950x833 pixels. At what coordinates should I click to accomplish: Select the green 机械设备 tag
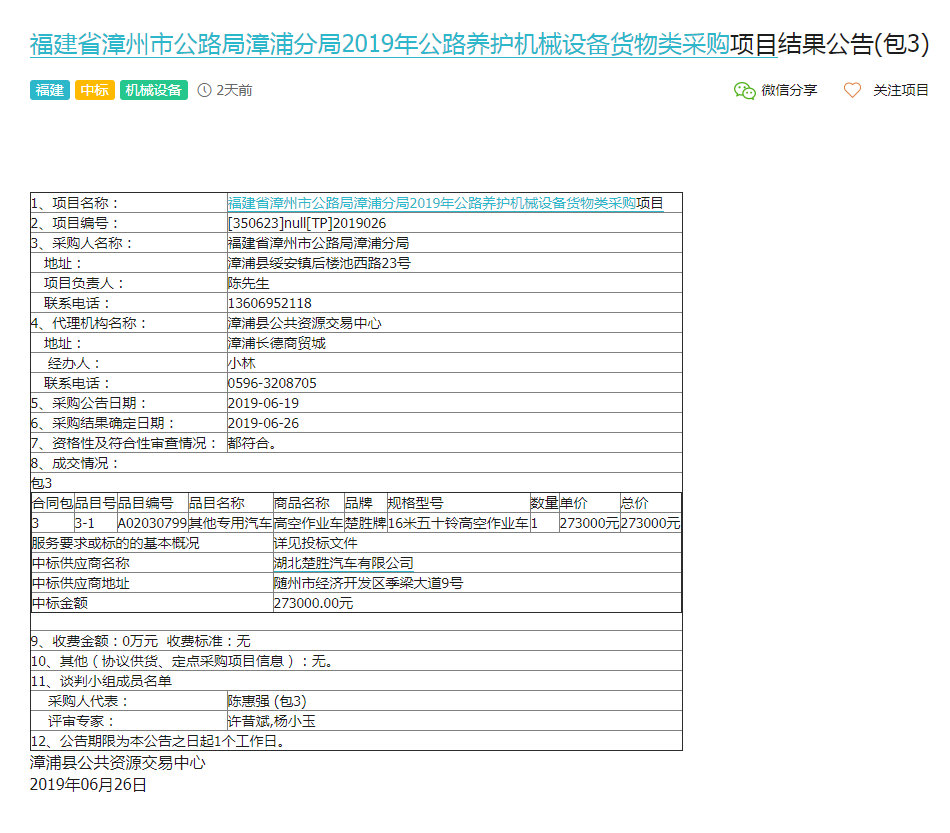pyautogui.click(x=154, y=90)
